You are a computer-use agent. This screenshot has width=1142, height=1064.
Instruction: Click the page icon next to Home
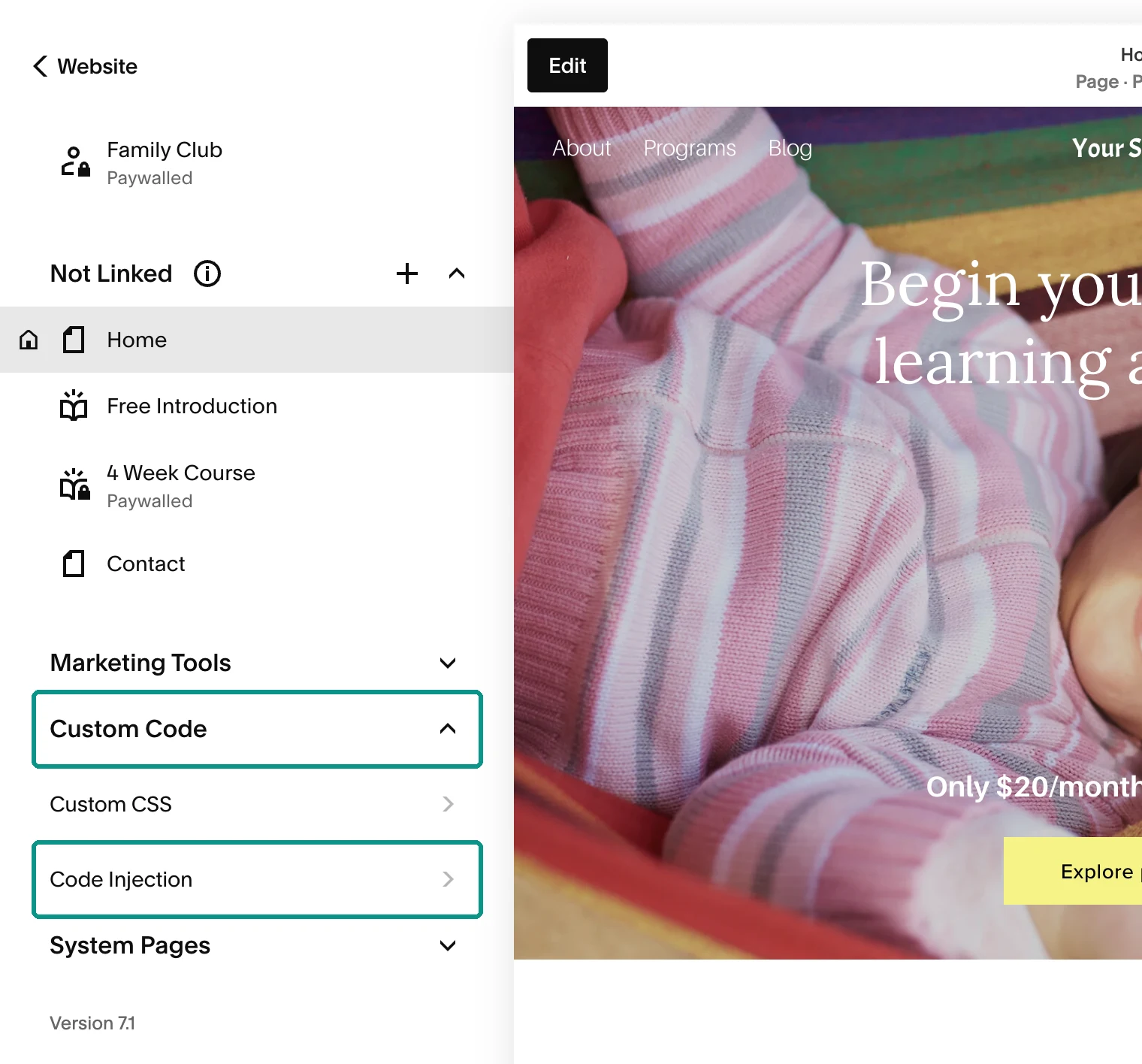[x=74, y=340]
